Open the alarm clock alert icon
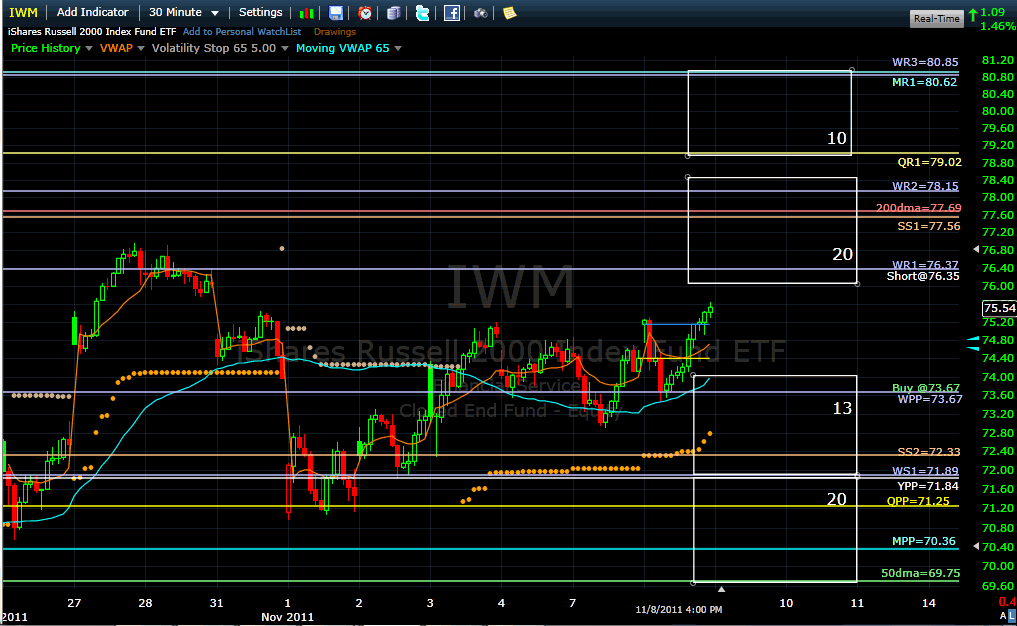1017x626 pixels. (x=365, y=13)
